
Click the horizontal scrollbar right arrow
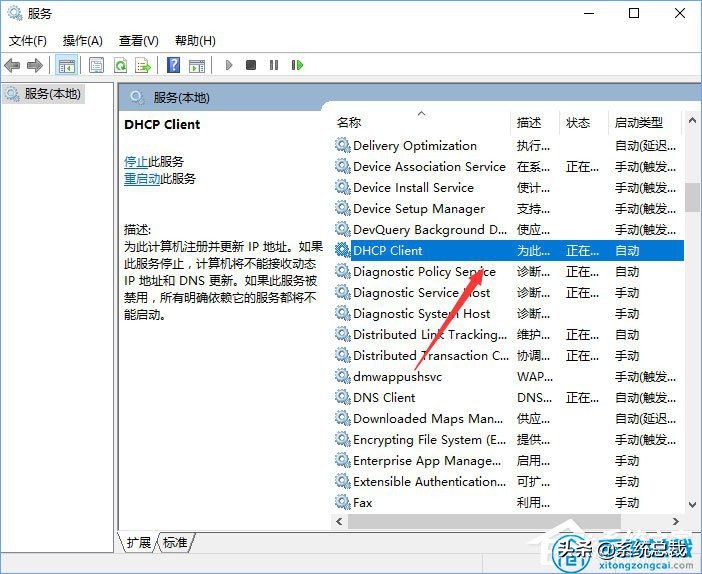point(676,521)
